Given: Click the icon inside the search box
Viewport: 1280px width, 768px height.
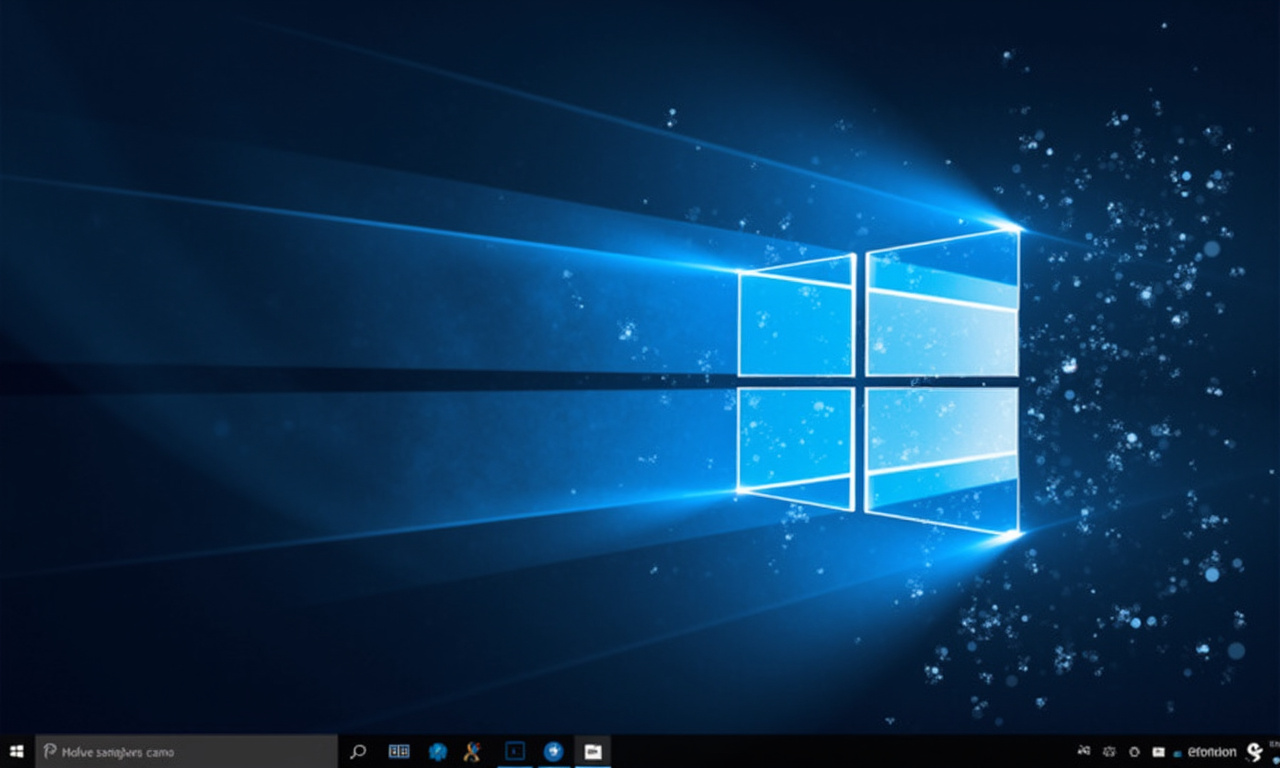Looking at the screenshot, I should (49, 751).
